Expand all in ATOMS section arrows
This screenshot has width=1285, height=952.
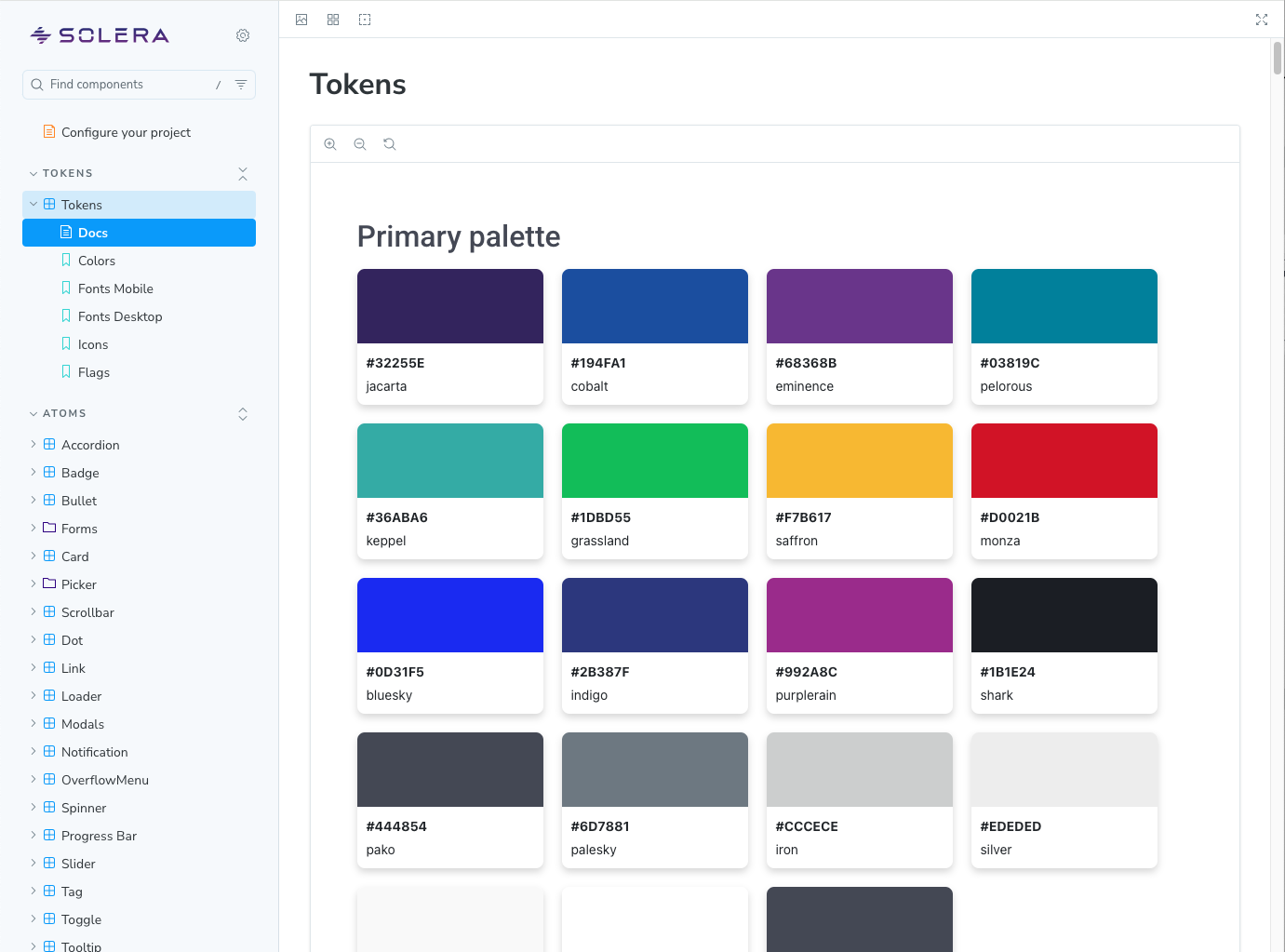click(x=243, y=414)
